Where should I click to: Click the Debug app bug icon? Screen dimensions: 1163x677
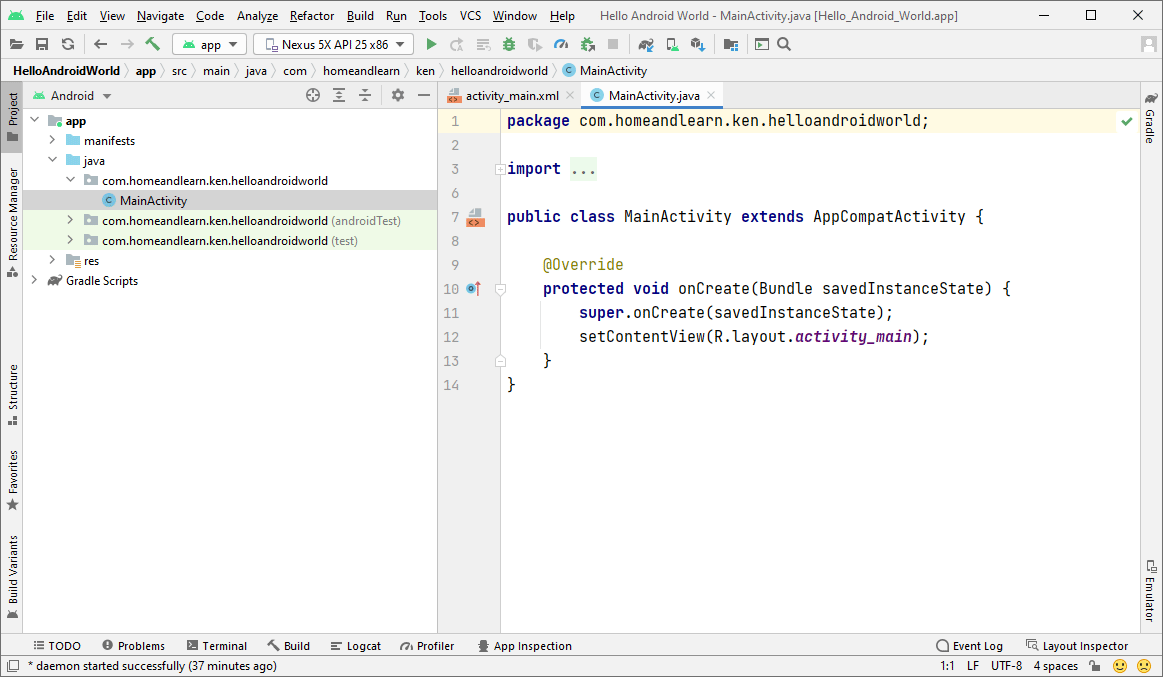[509, 44]
